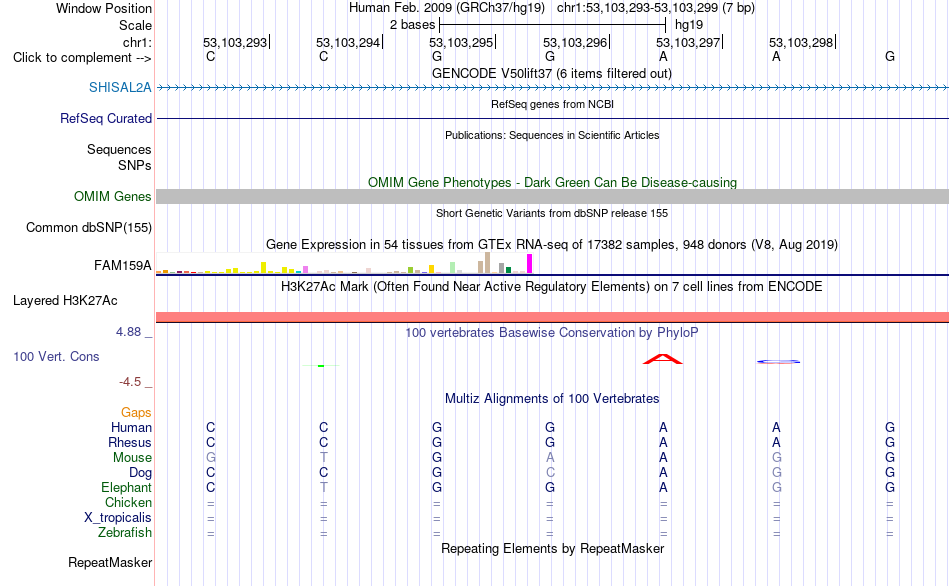Click the Mouse alignment row label
The height and width of the screenshot is (586, 950).
click(132, 458)
